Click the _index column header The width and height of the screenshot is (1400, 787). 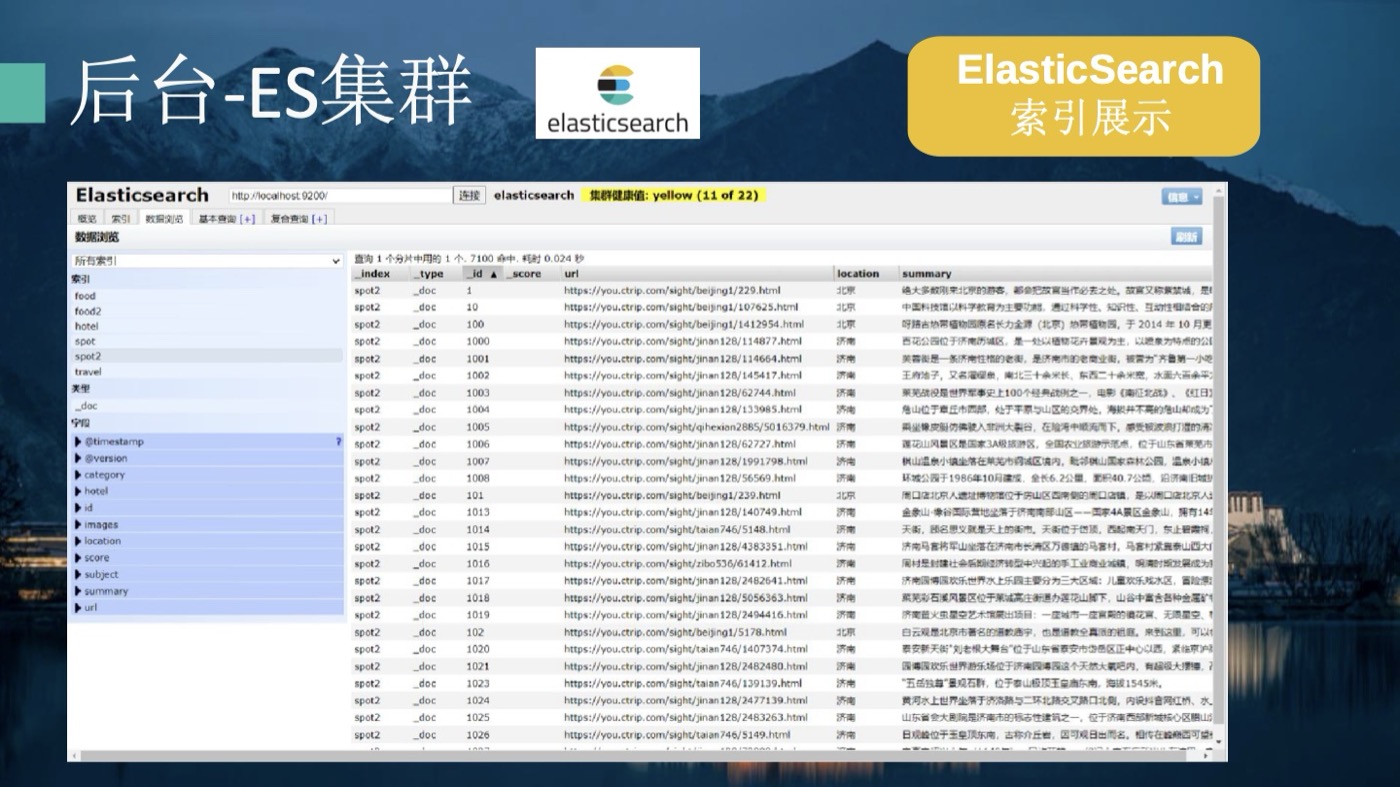[x=380, y=273]
